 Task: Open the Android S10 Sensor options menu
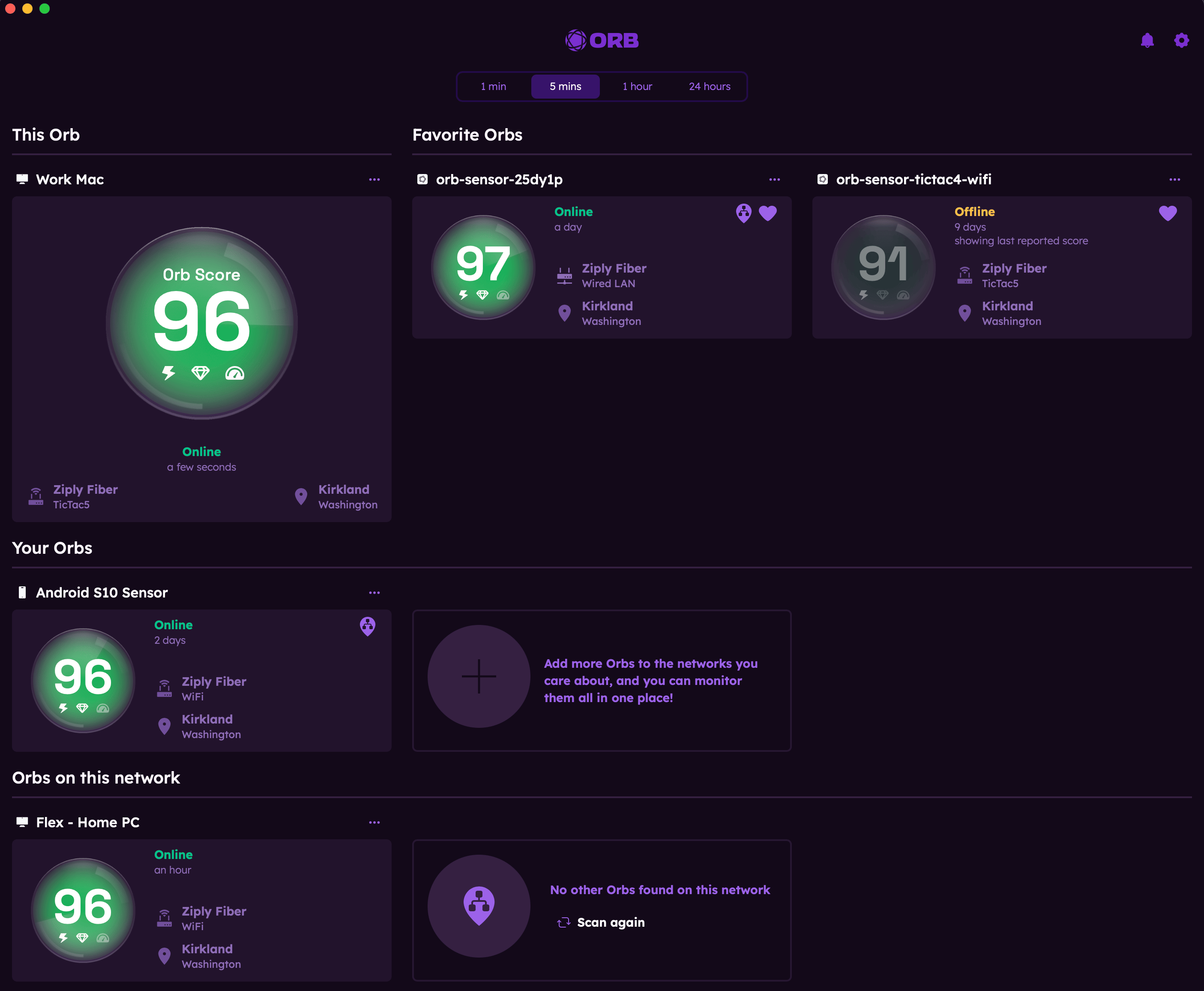(x=374, y=593)
